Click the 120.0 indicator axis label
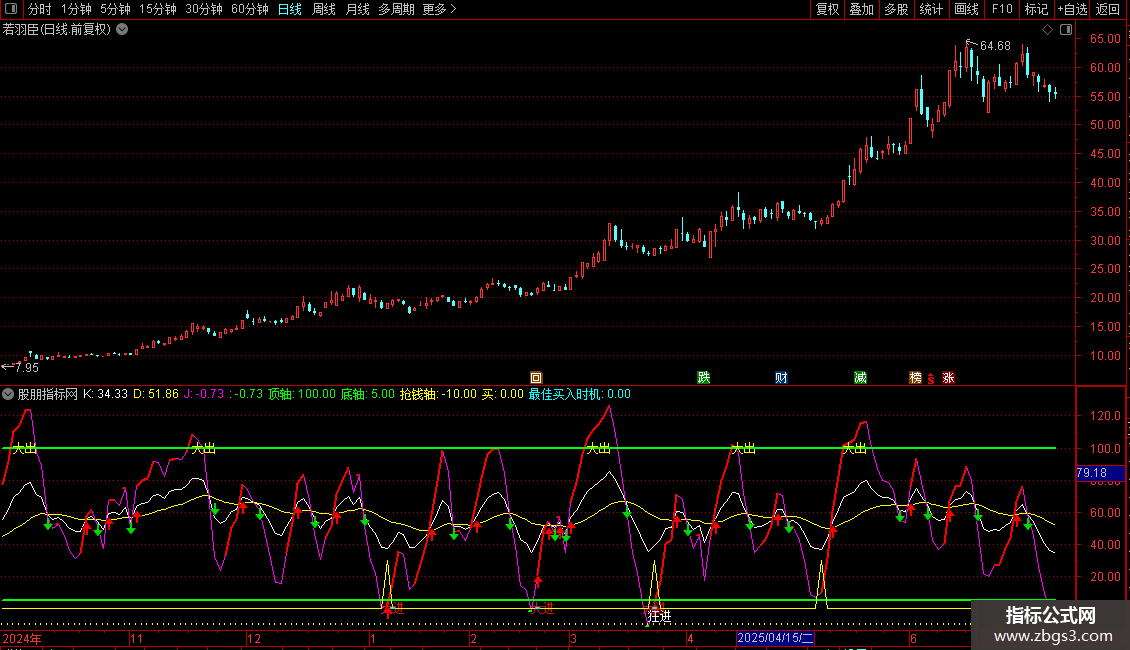1130x650 pixels. click(x=1105, y=416)
